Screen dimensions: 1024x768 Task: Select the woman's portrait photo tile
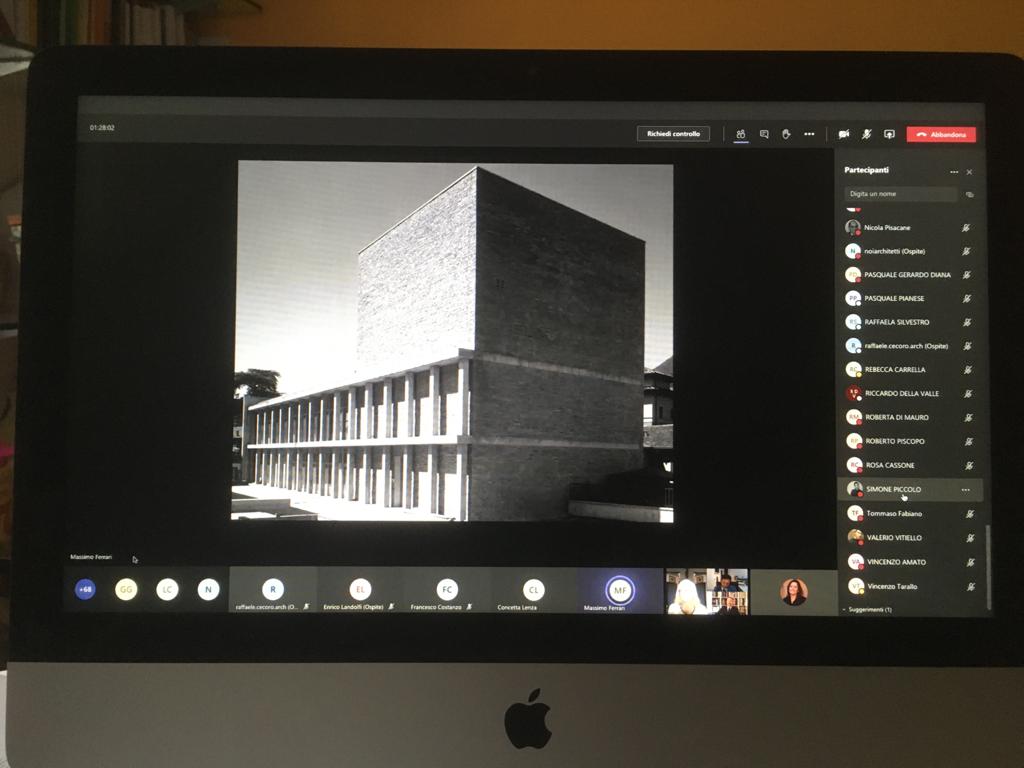793,592
